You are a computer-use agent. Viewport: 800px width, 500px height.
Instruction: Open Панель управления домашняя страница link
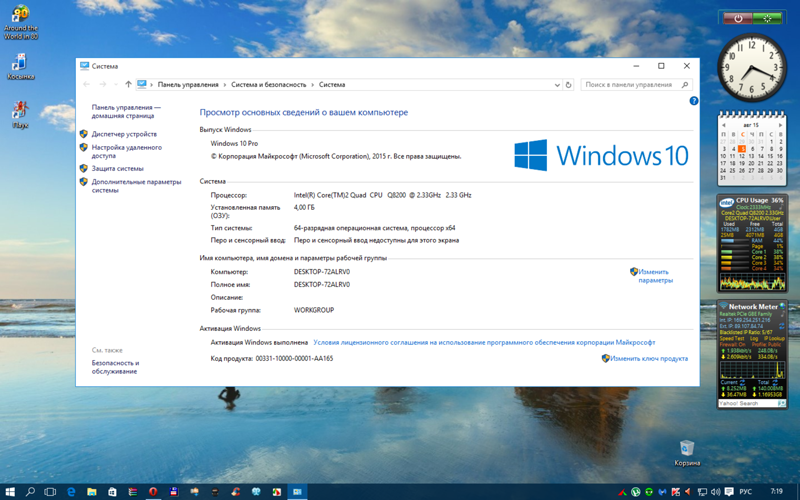pyautogui.click(x=126, y=112)
